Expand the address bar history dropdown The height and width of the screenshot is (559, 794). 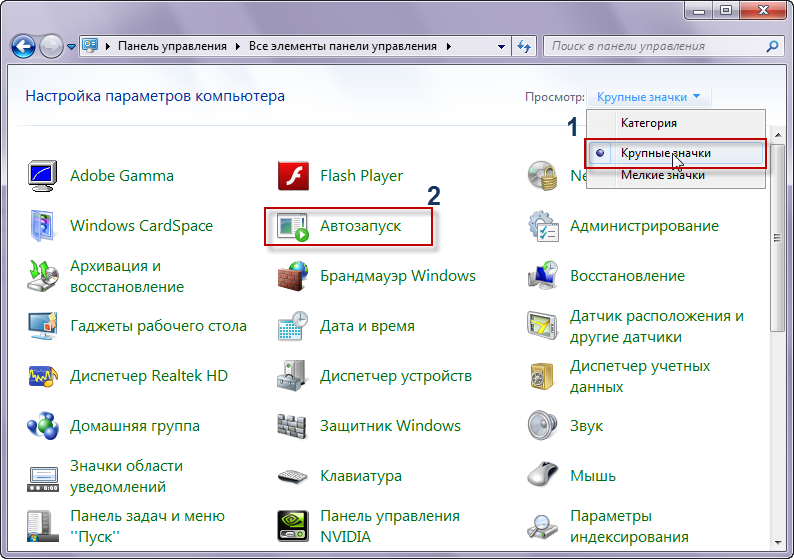(x=501, y=47)
